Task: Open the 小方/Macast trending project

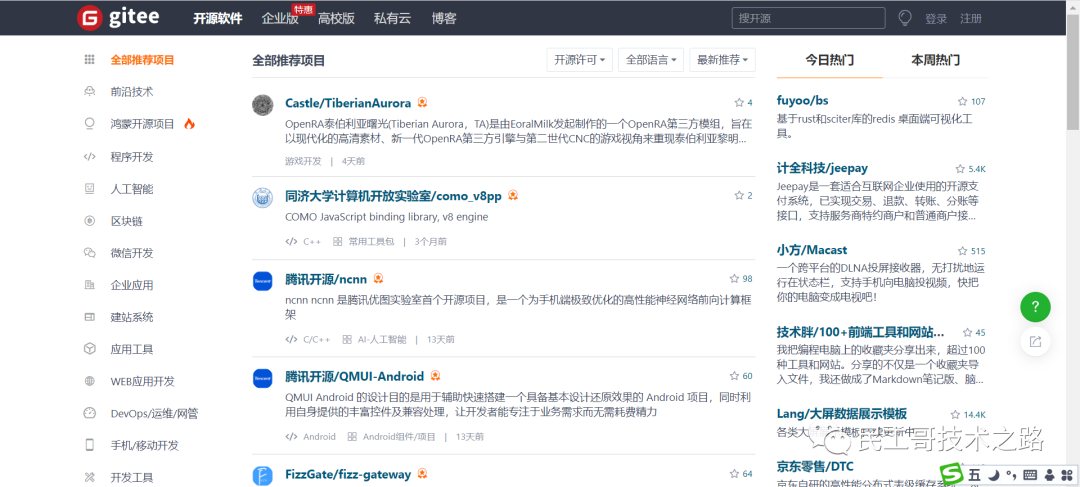Action: point(811,250)
